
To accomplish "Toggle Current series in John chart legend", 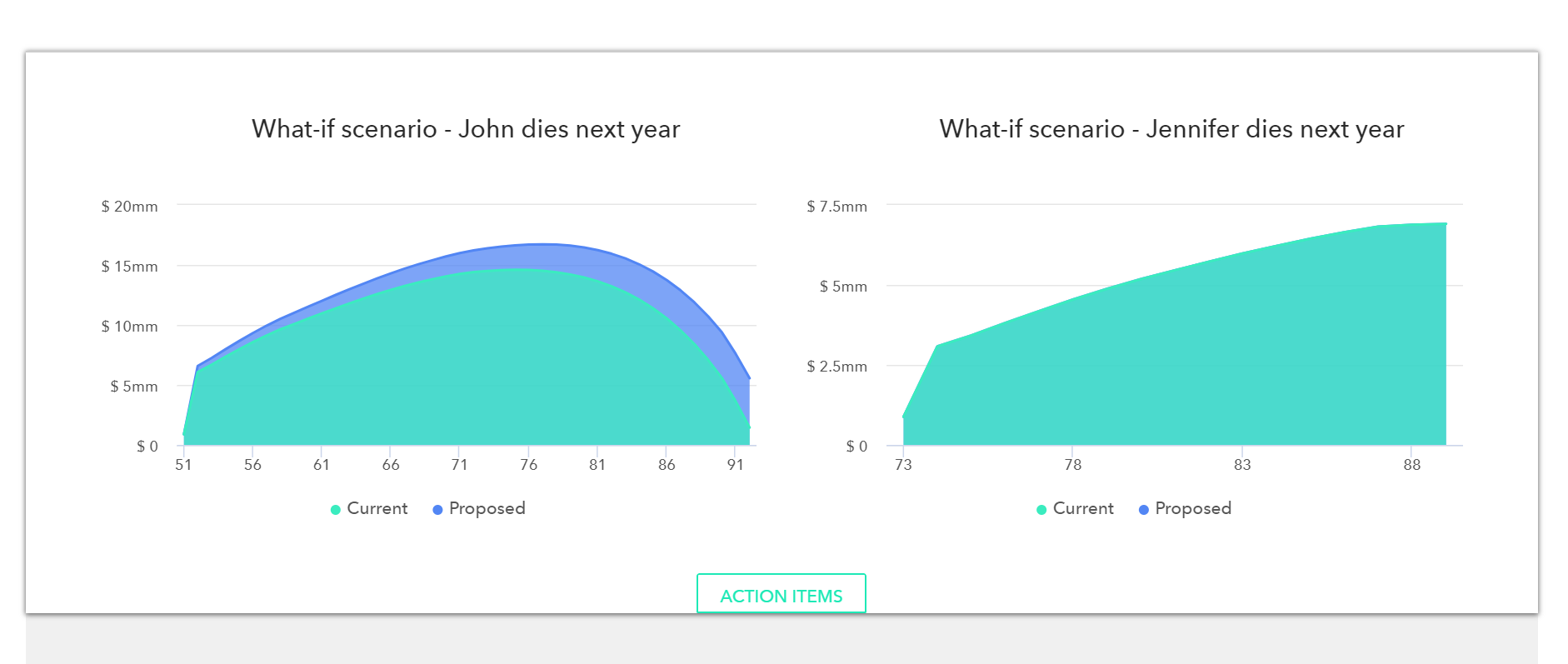I will point(369,508).
